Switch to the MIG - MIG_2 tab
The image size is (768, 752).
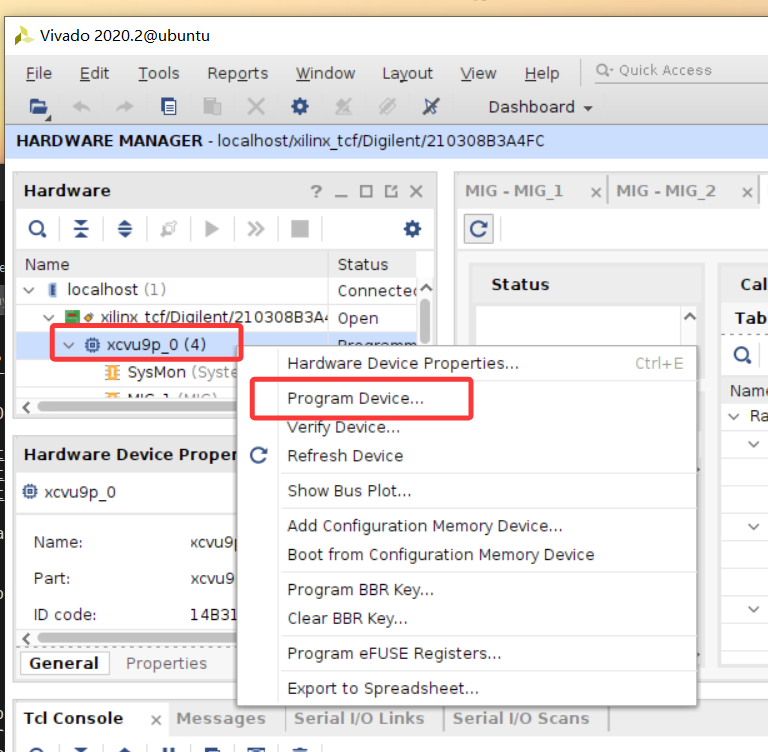[666, 191]
